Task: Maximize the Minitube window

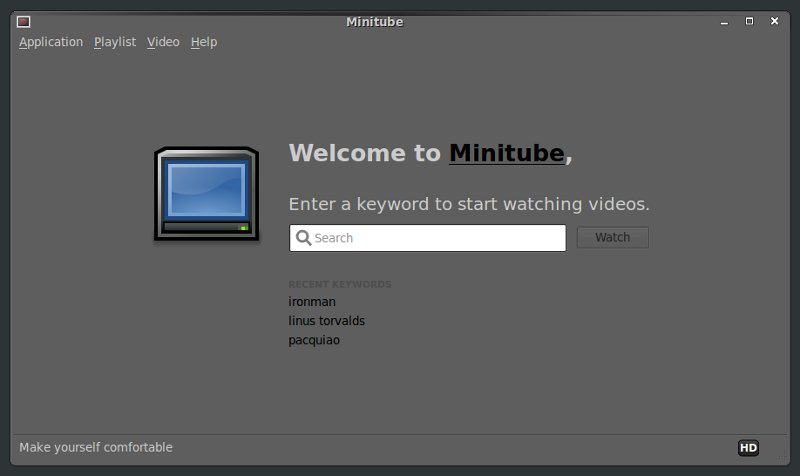Action: click(749, 21)
